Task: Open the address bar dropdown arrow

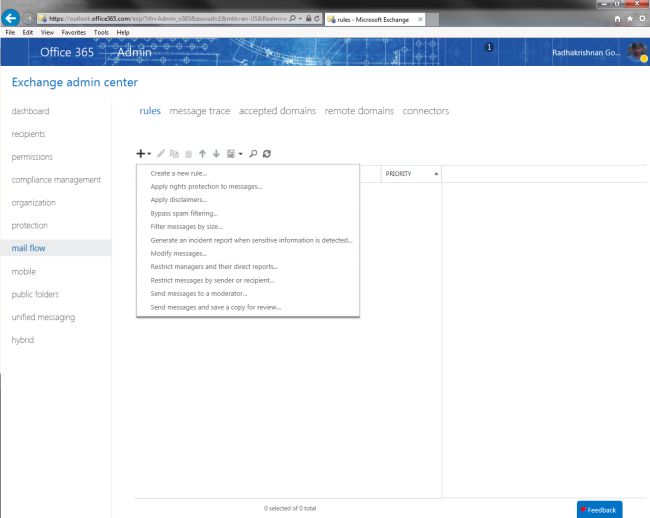Action: [301, 19]
